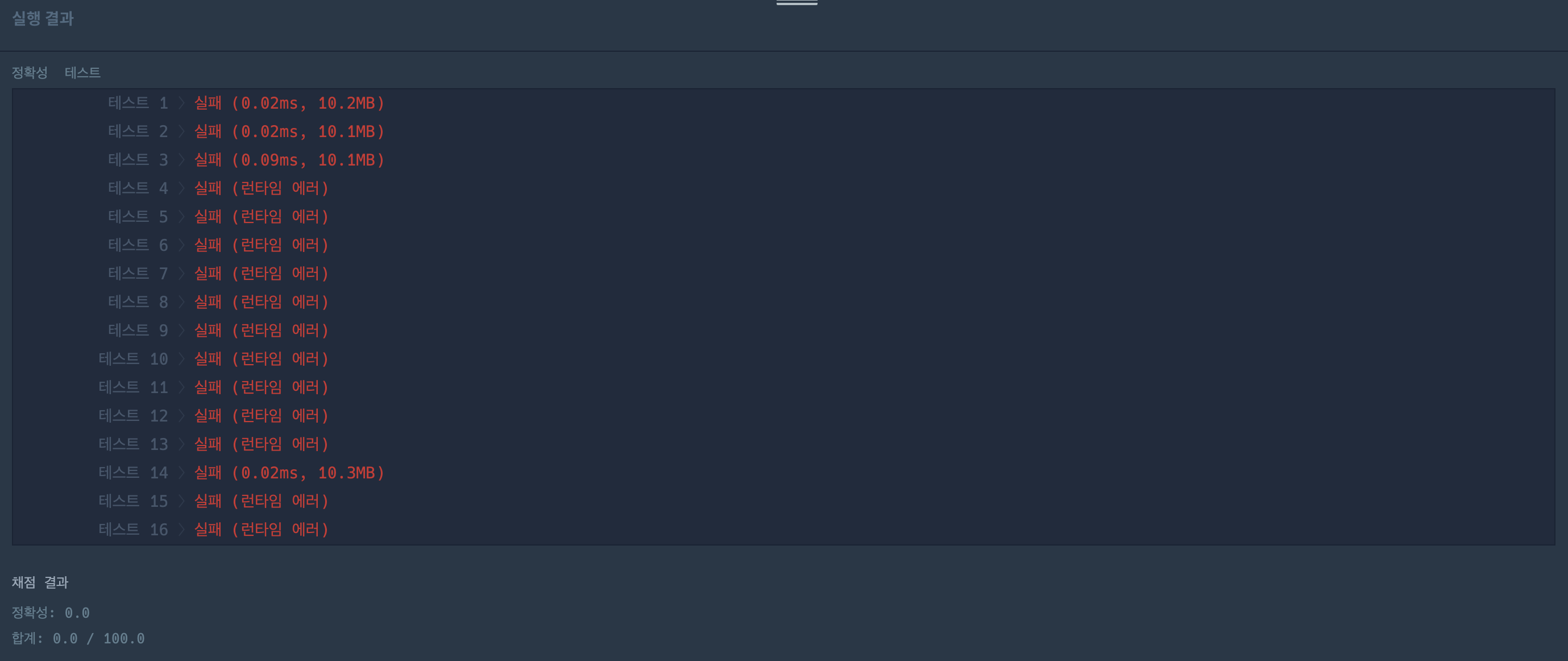Image resolution: width=1568 pixels, height=661 pixels.
Task: Click the 채점 결과 heading
Action: 40,582
